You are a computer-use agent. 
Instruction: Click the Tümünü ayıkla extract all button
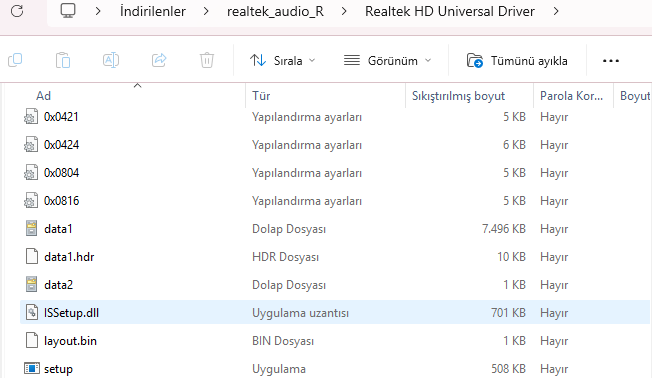(x=517, y=61)
